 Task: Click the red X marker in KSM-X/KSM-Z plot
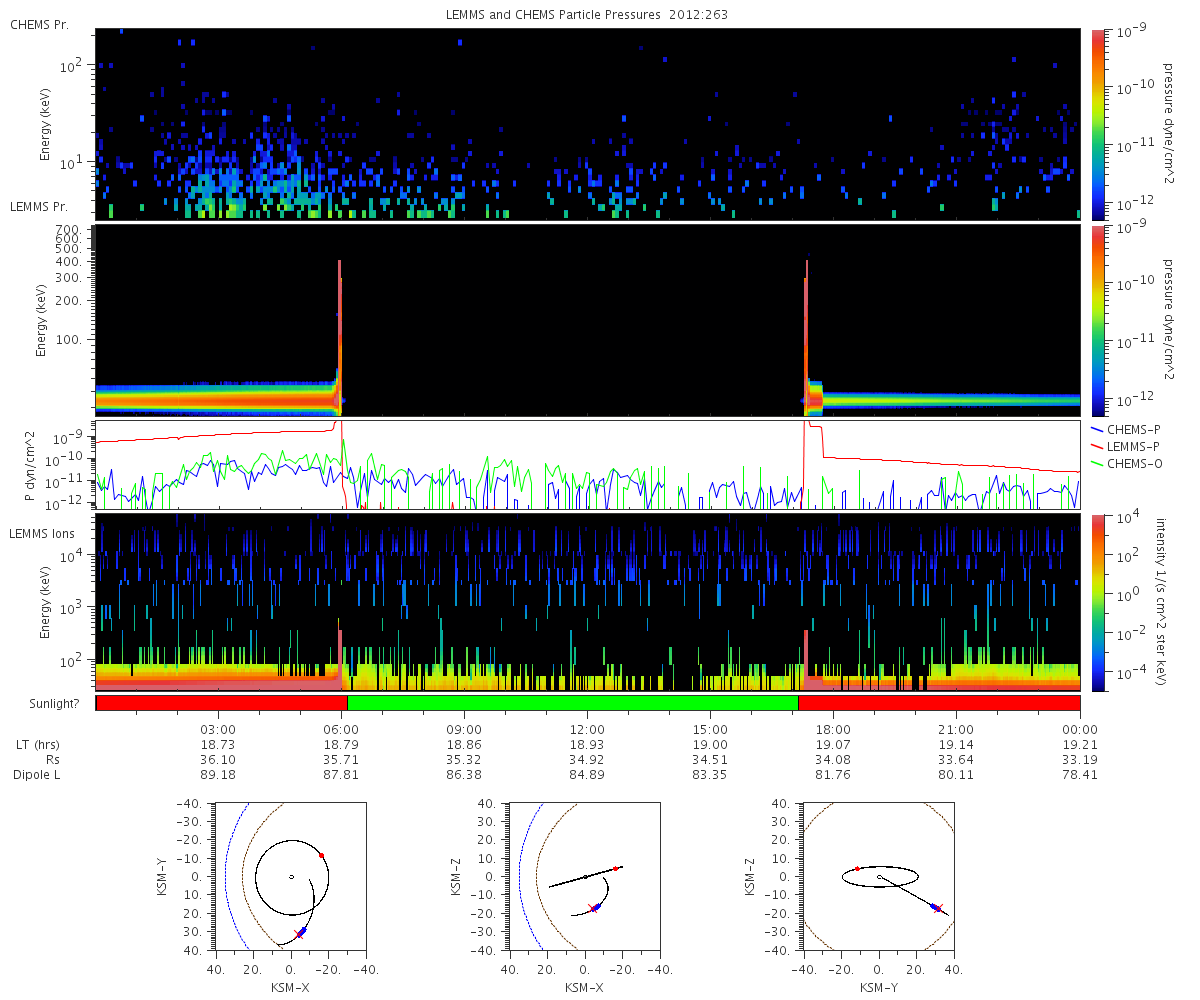[594, 908]
